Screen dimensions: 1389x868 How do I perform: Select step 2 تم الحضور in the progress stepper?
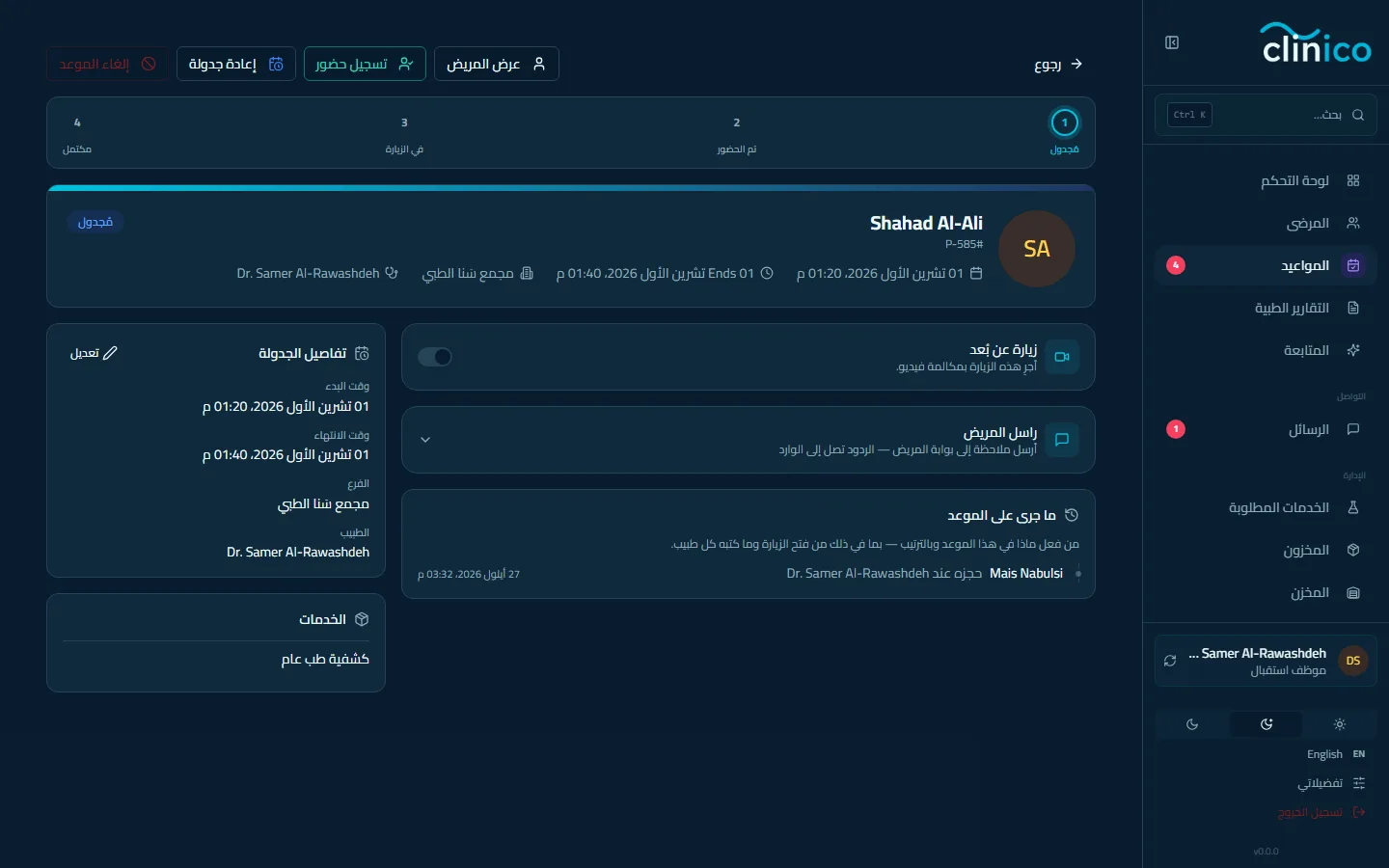pyautogui.click(x=737, y=134)
